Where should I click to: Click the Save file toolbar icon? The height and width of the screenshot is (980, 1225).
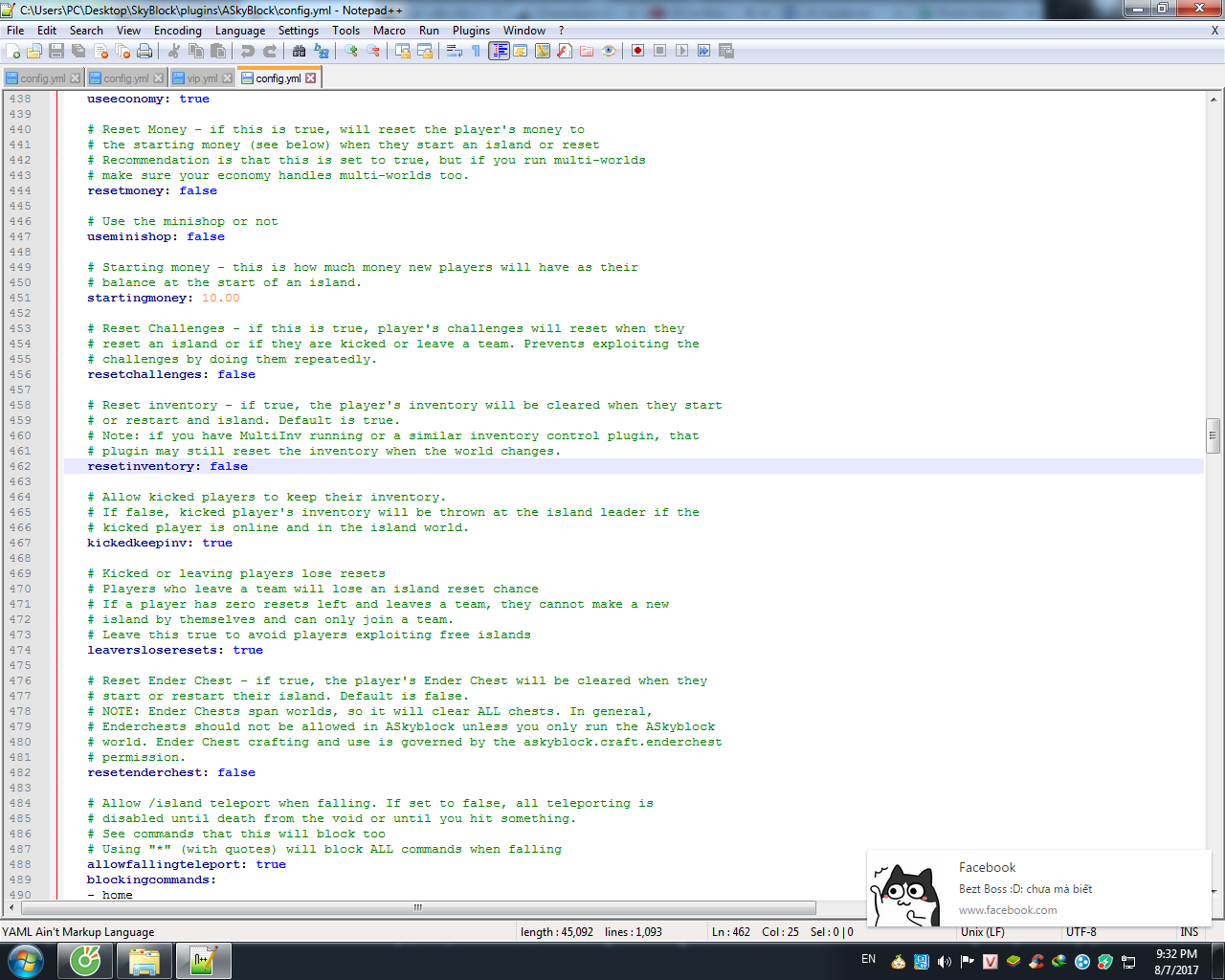tap(56, 51)
